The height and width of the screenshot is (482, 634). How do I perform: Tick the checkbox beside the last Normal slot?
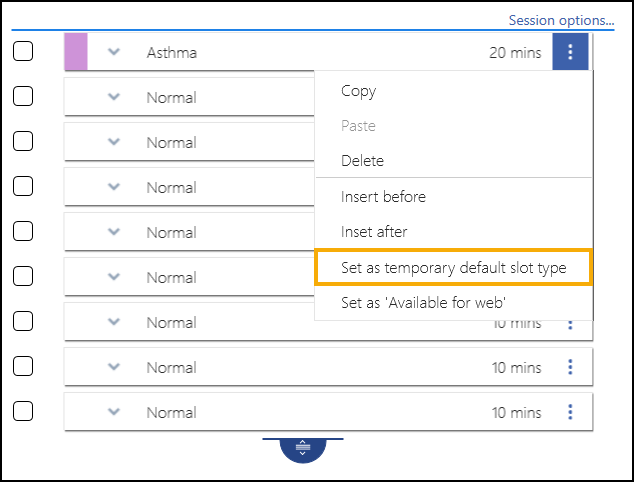(23, 412)
